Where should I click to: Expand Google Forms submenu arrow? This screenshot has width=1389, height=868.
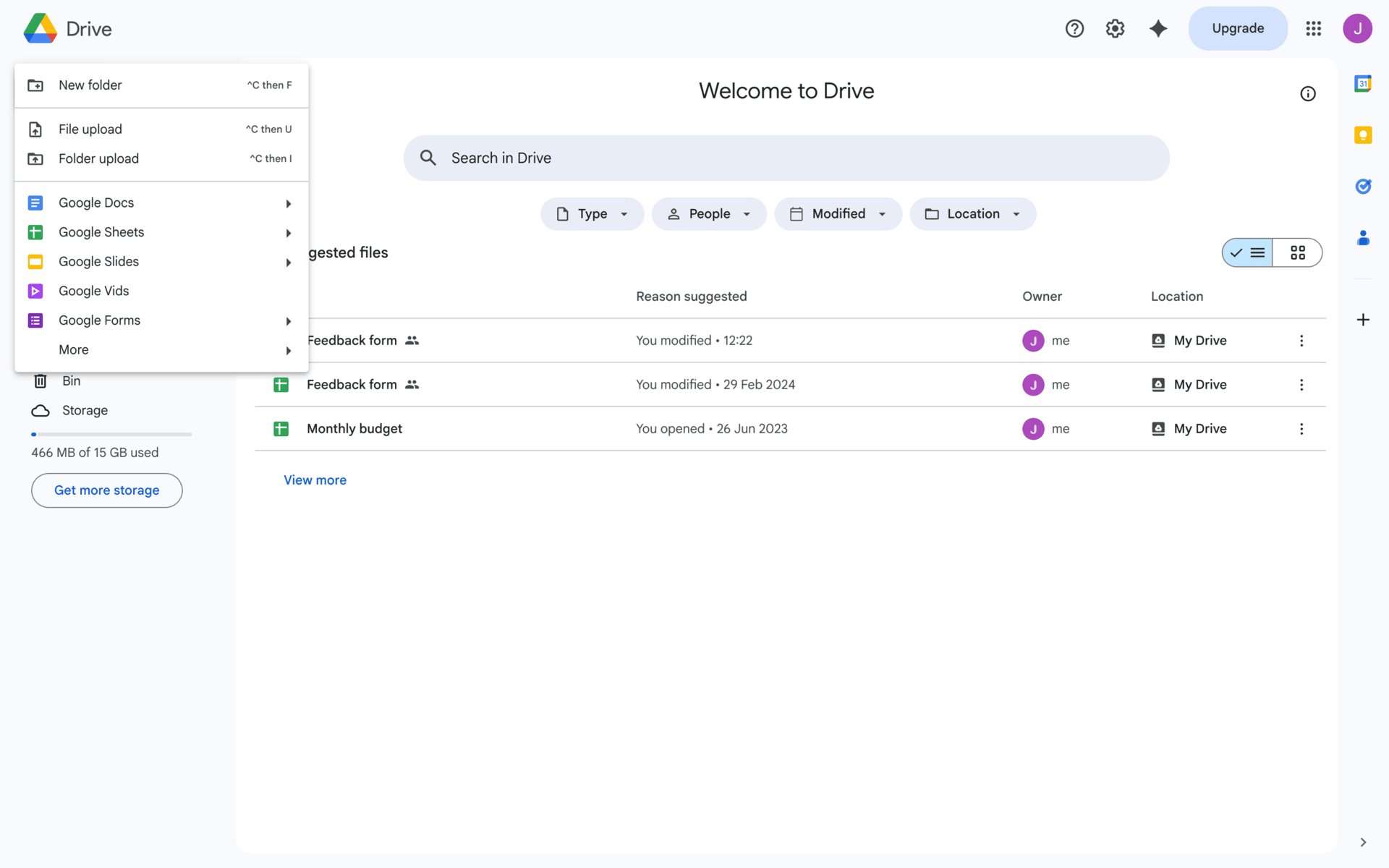[289, 321]
